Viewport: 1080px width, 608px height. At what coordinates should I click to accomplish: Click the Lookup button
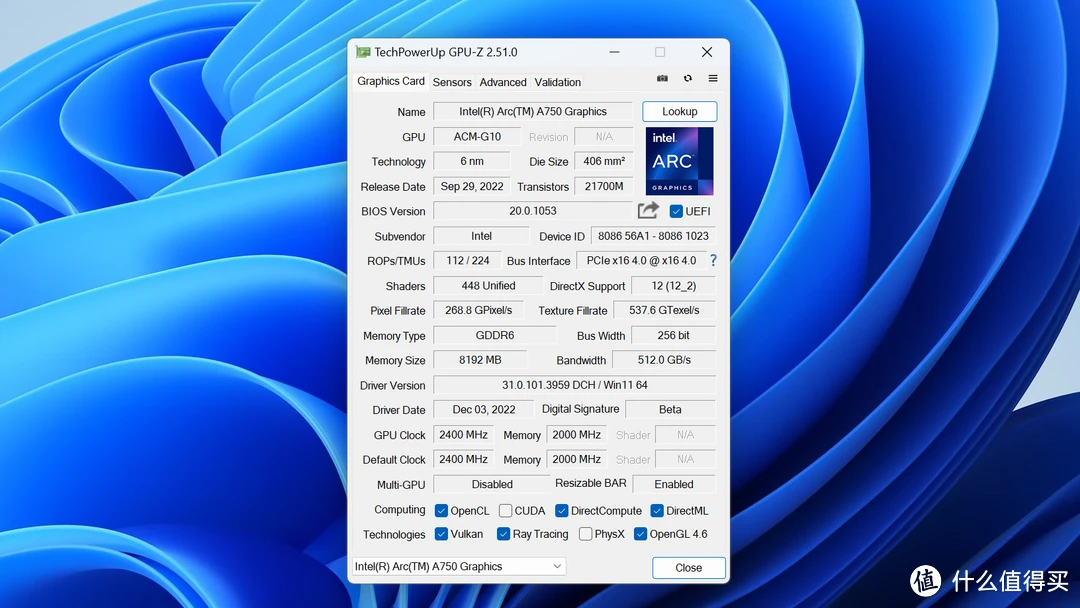680,112
